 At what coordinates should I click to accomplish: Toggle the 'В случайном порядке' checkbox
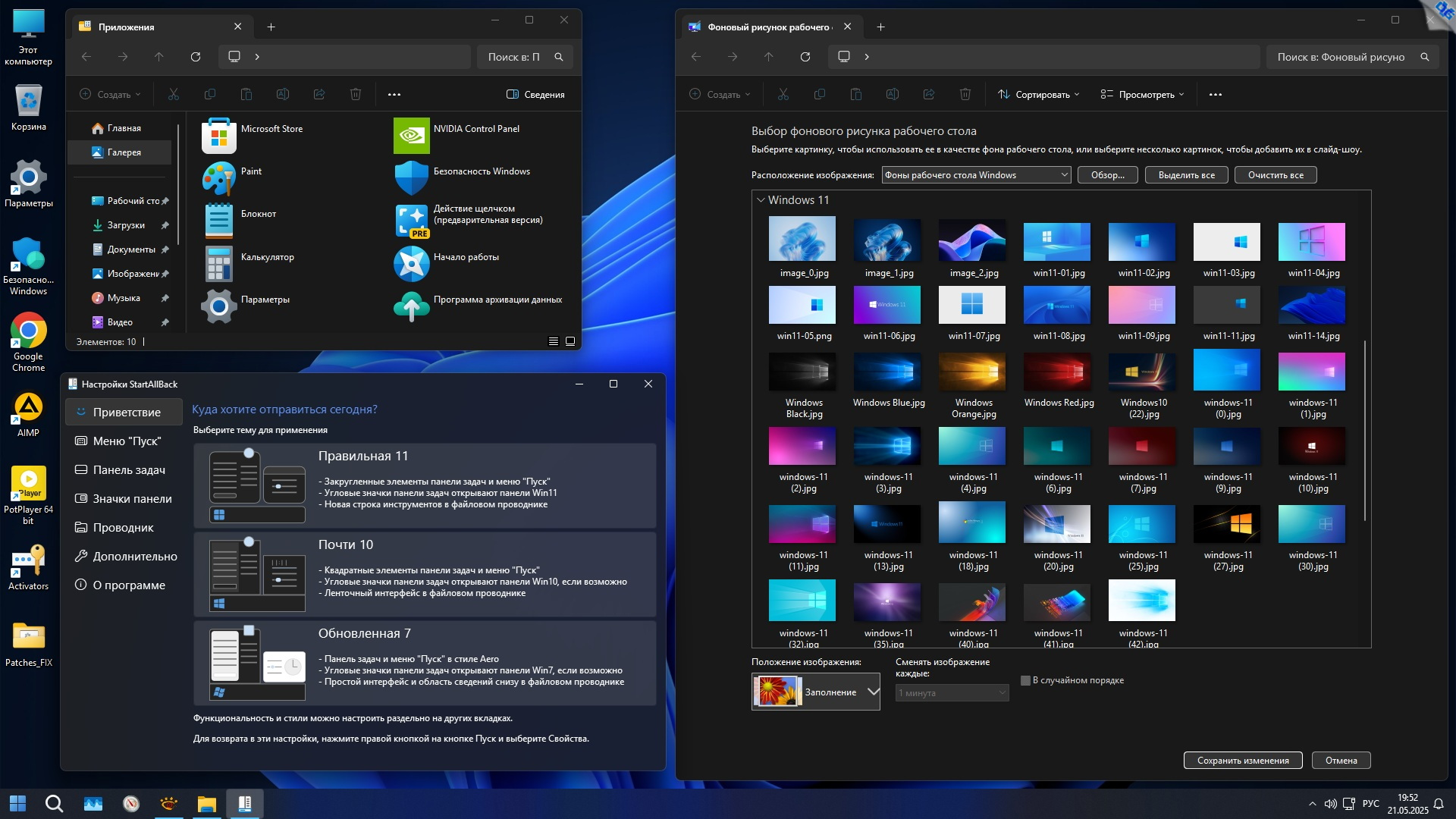pyautogui.click(x=1025, y=680)
